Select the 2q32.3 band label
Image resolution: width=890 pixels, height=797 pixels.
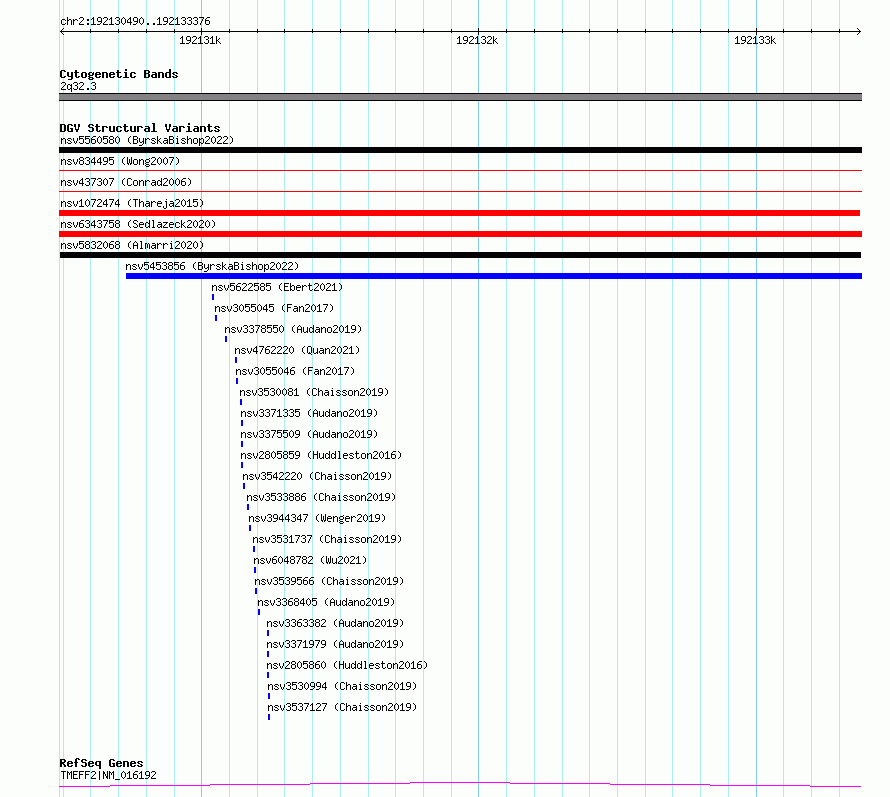click(x=78, y=86)
